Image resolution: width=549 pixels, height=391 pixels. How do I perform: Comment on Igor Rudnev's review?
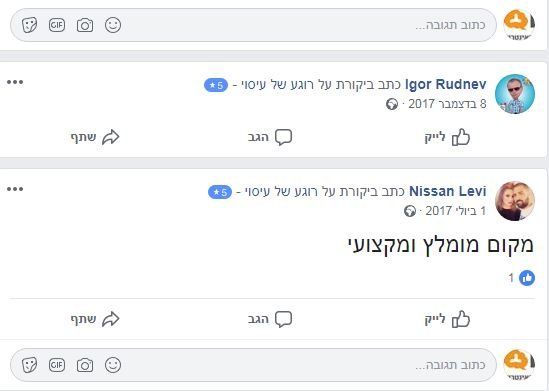(270, 137)
